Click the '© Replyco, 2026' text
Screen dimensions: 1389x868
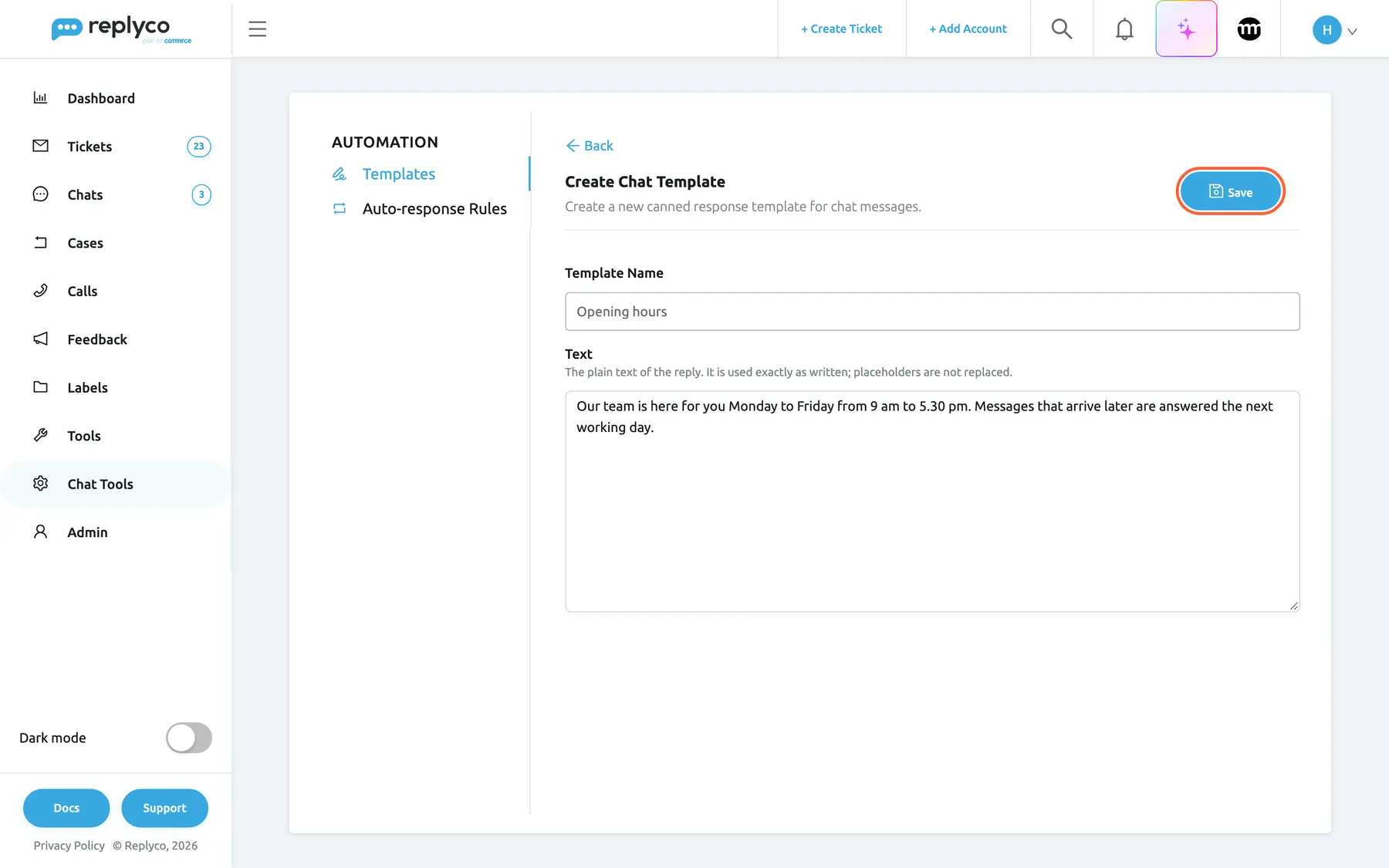(x=155, y=846)
